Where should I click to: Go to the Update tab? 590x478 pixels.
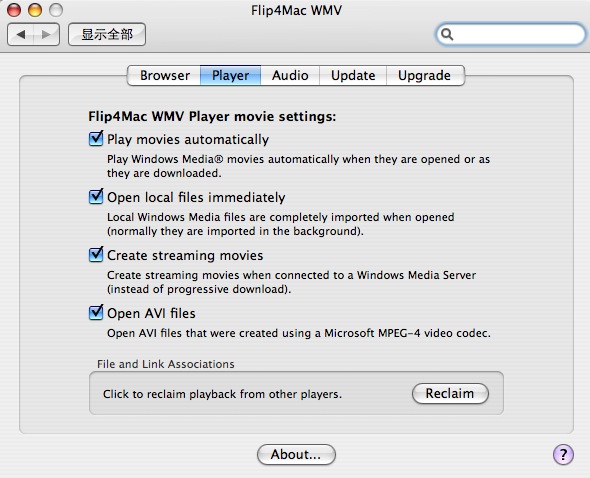pyautogui.click(x=353, y=75)
